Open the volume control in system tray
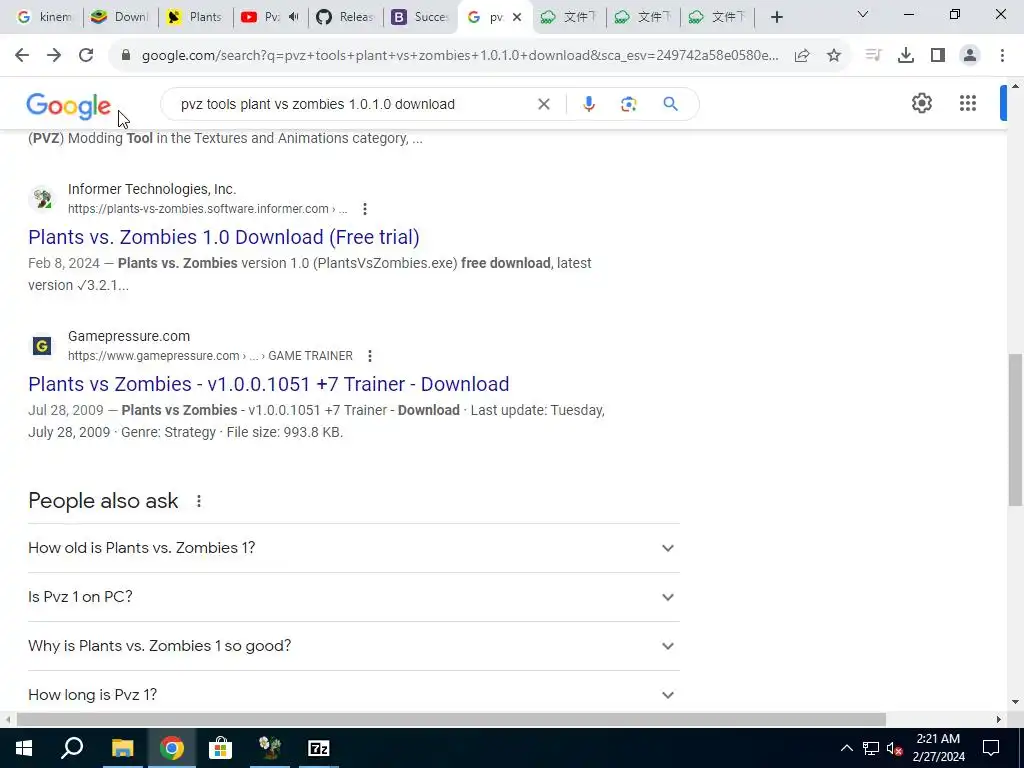This screenshot has height=768, width=1024. pos(894,748)
